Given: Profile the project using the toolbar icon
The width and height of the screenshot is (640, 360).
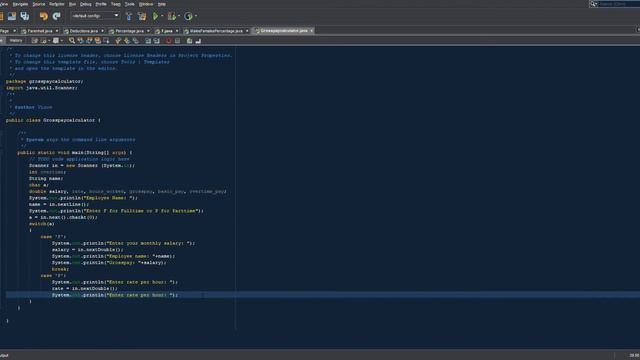Looking at the screenshot, I should point(188,16).
